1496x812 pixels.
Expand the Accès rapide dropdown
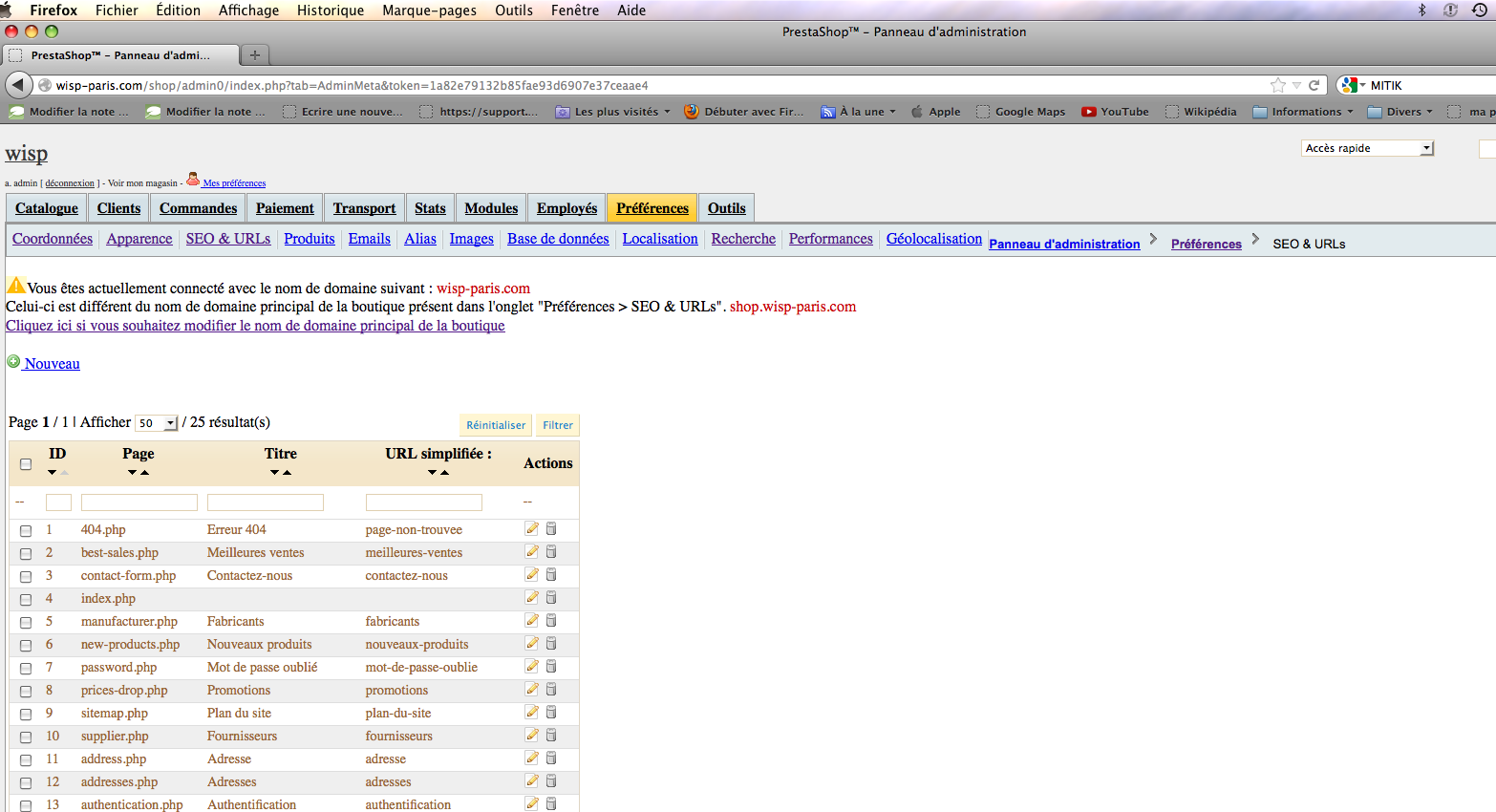(x=1368, y=148)
